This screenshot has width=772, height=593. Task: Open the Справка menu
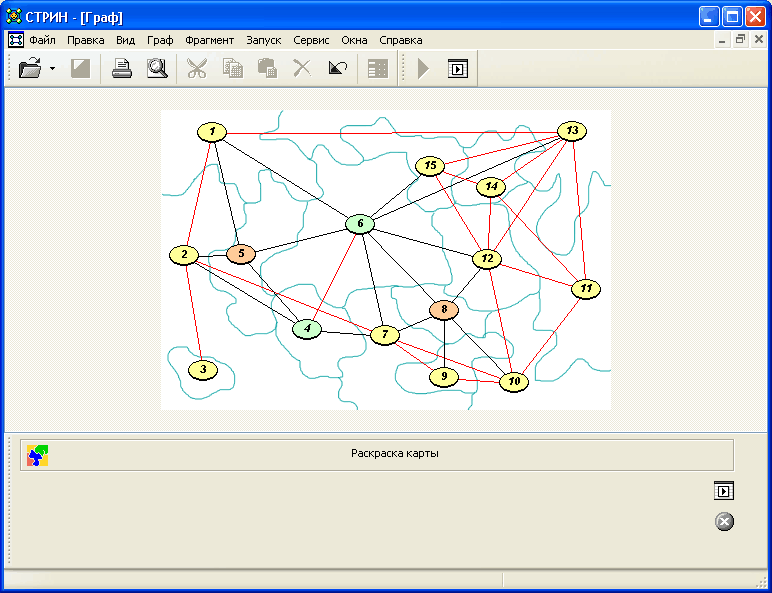coord(401,40)
